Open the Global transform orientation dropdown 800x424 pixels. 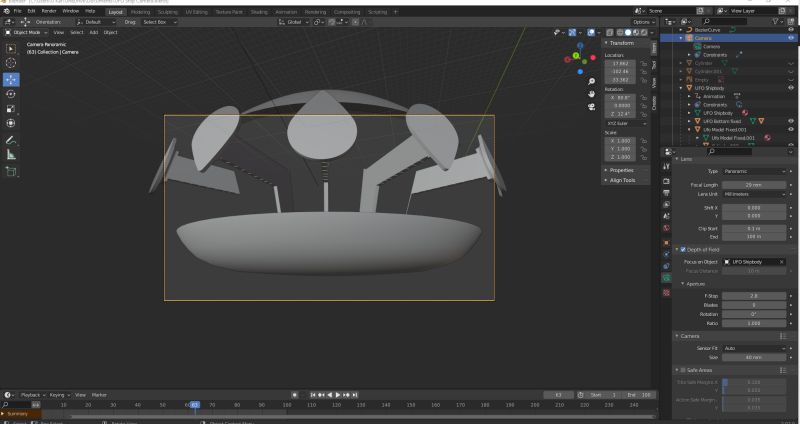(x=294, y=22)
